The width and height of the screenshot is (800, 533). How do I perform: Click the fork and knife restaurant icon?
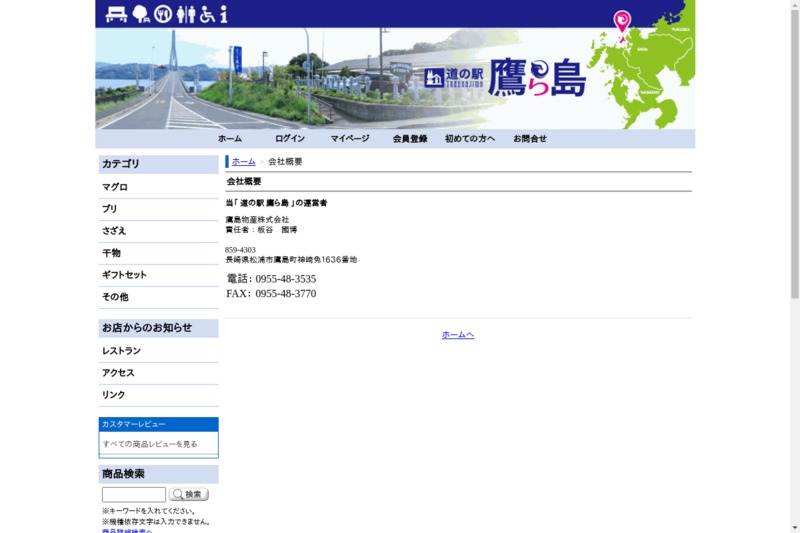(x=162, y=14)
